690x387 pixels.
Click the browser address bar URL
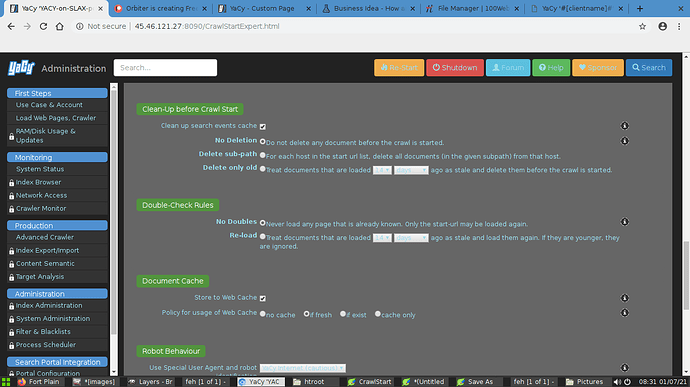pos(207,26)
